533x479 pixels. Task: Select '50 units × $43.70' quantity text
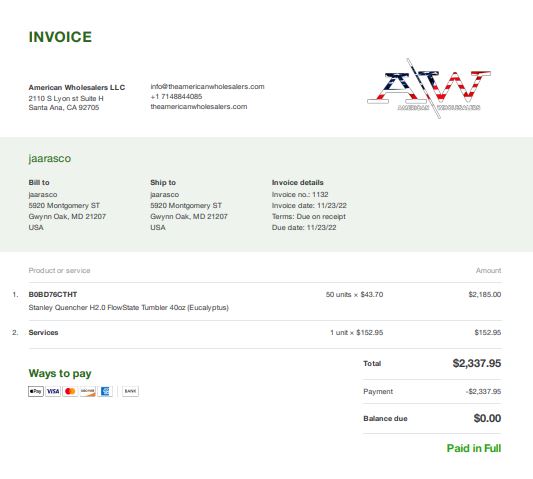[355, 294]
